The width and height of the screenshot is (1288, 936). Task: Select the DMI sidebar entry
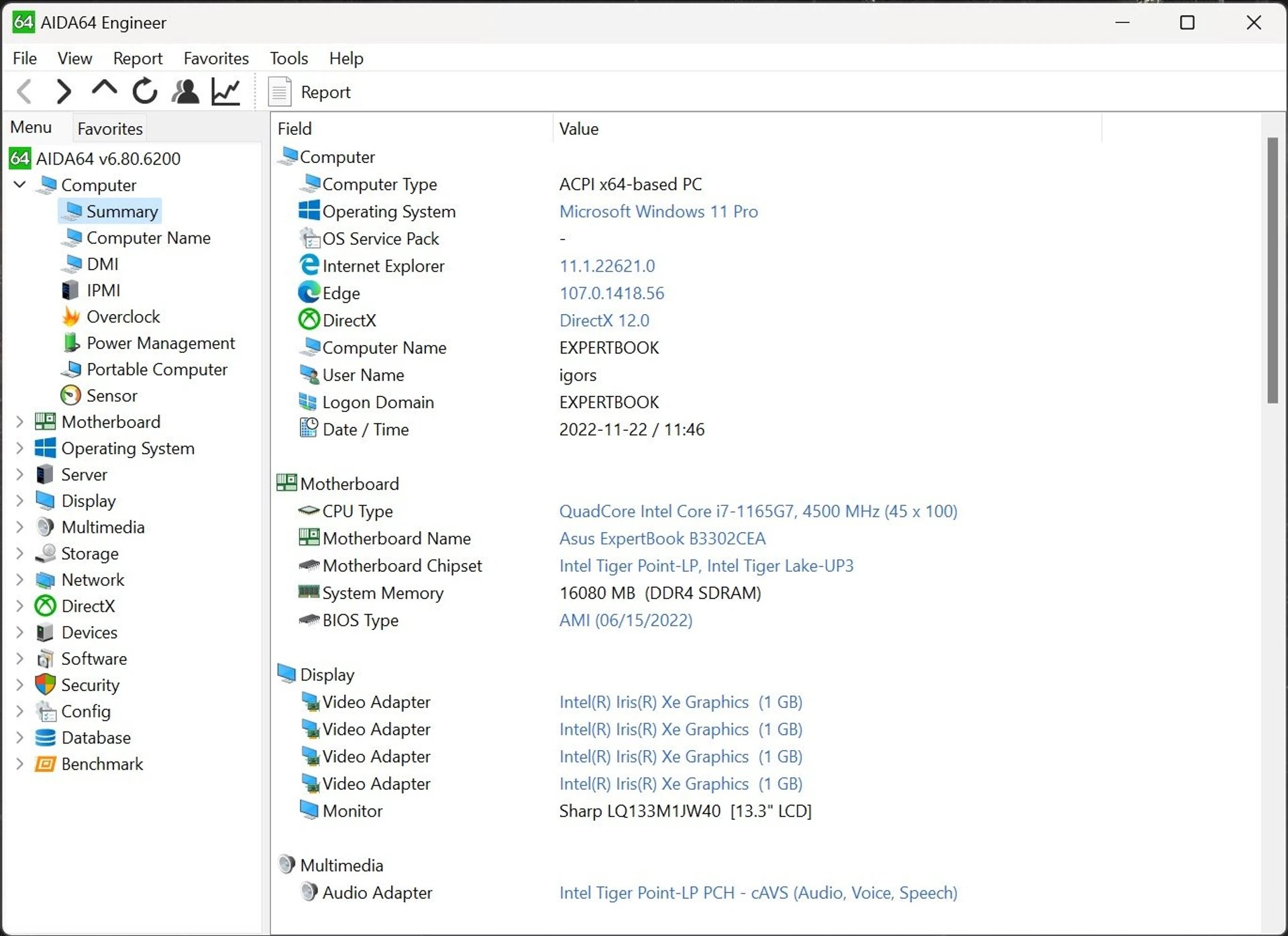point(102,264)
